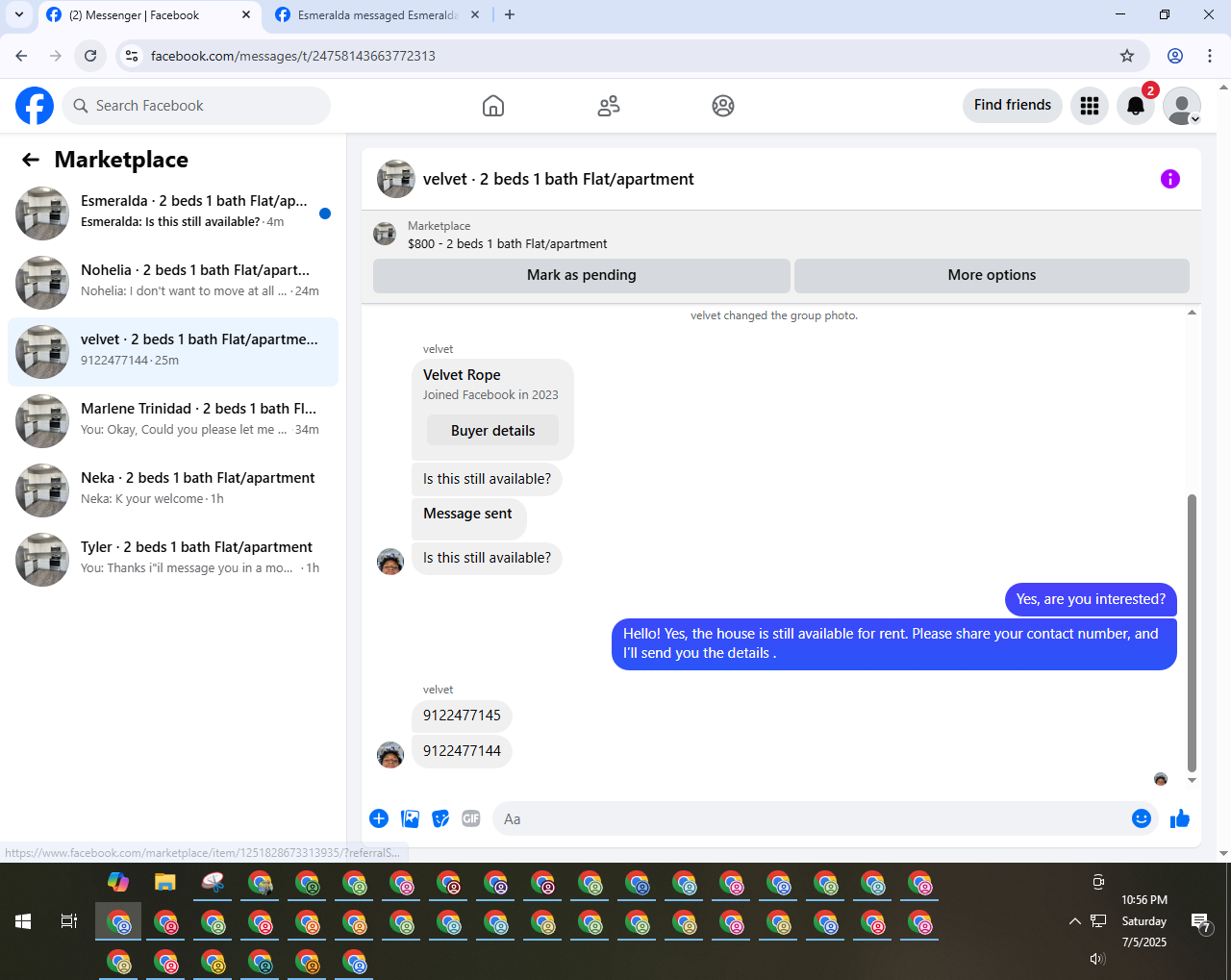
Task: Reload the page
Action: (90, 56)
